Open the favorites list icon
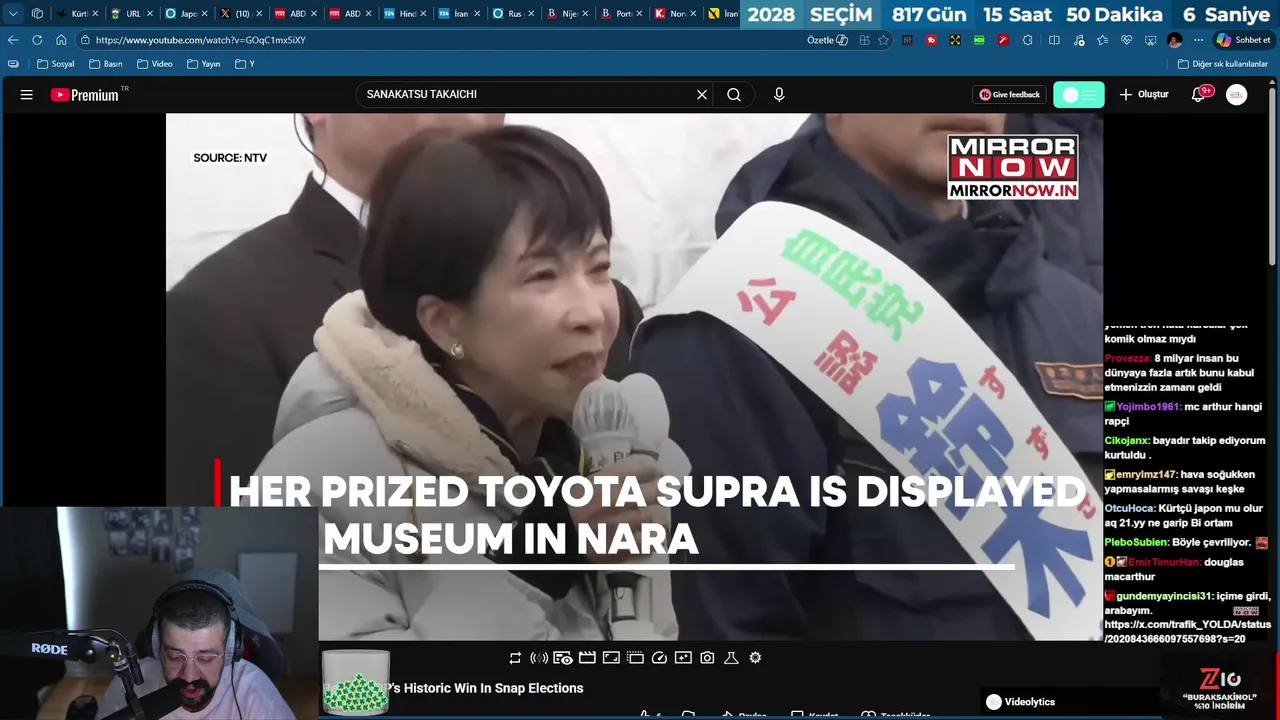This screenshot has width=1280, height=720. pos(1103,40)
